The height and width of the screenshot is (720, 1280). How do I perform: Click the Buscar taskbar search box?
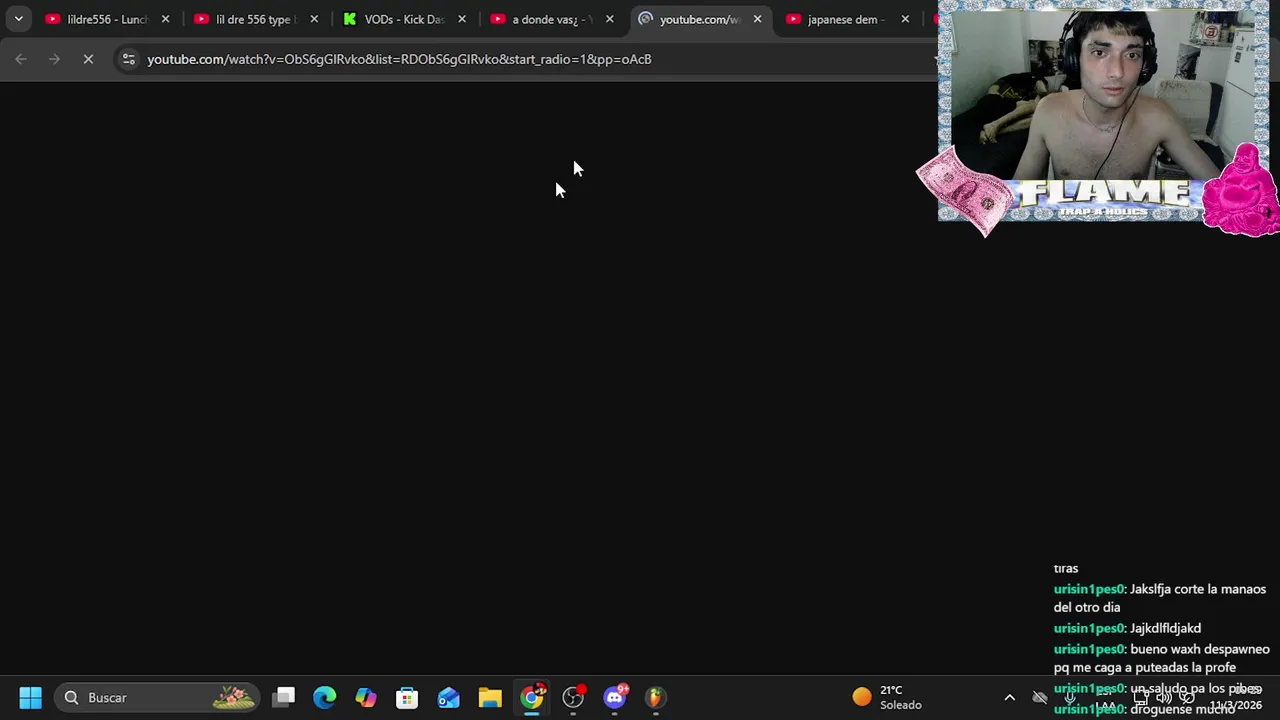point(157,697)
